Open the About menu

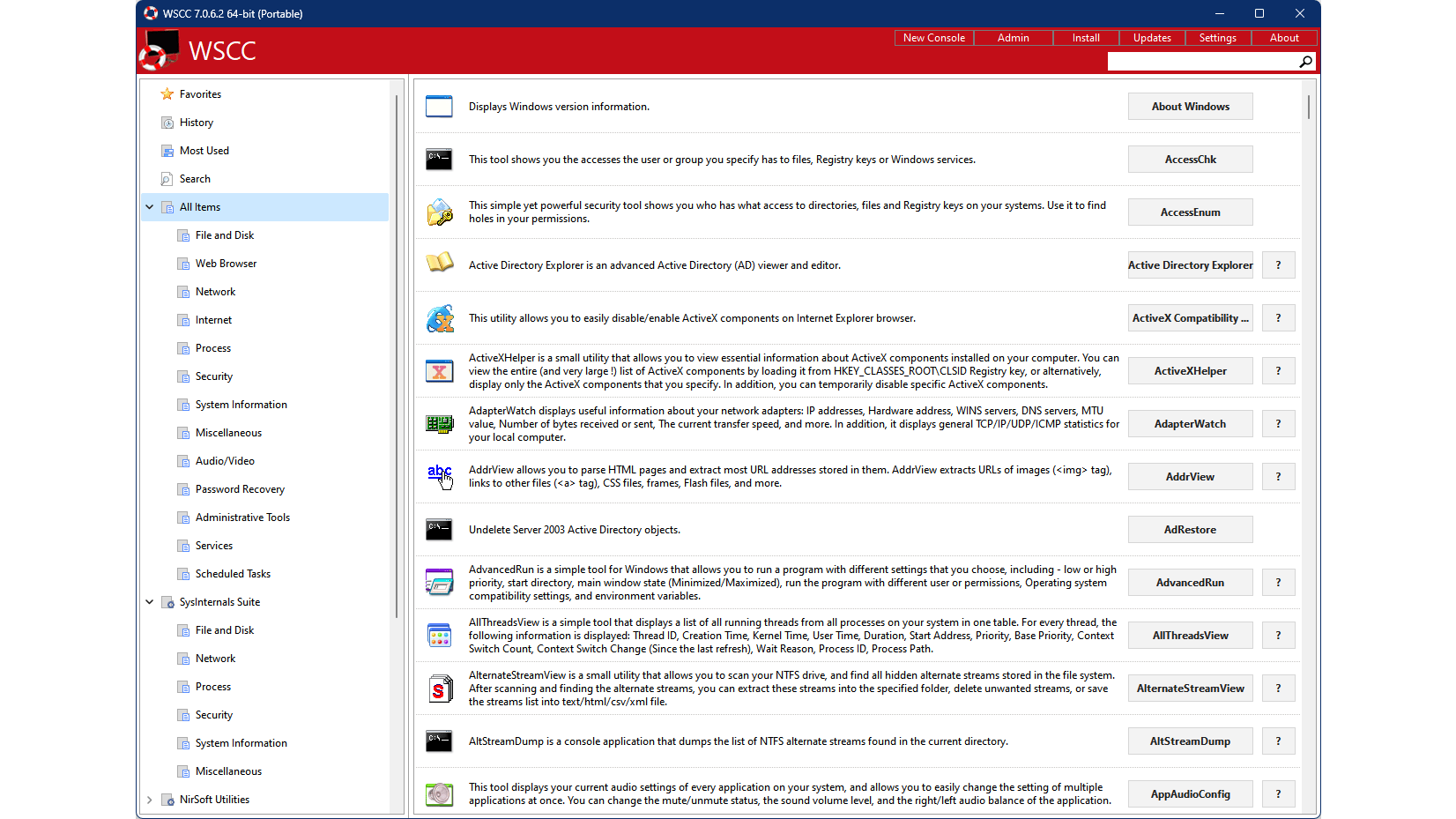1284,38
